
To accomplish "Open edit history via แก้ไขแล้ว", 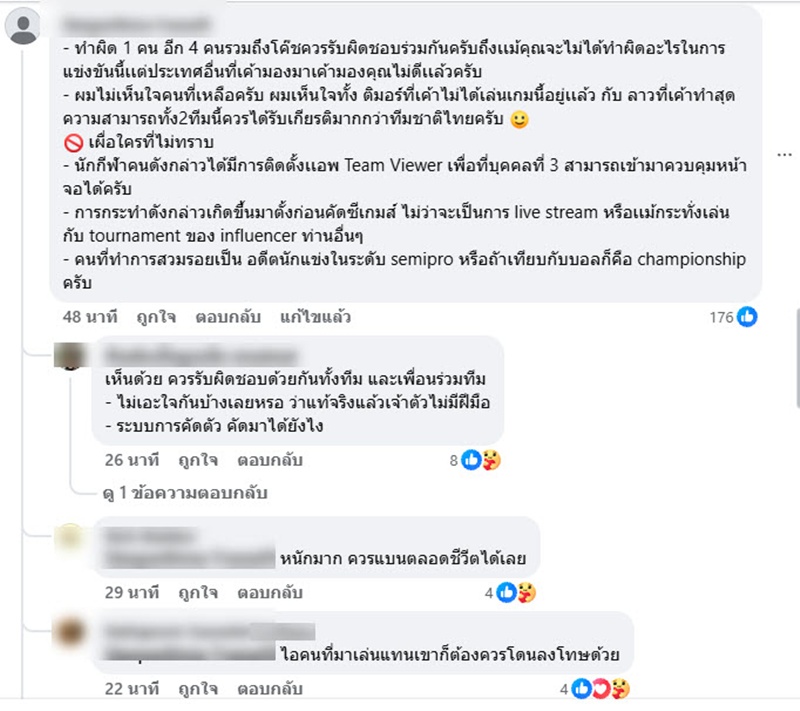I will coord(315,317).
